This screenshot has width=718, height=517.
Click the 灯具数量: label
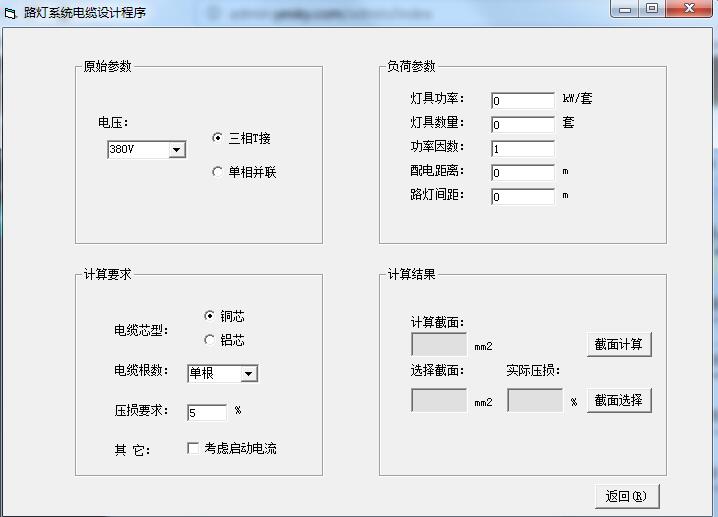pyautogui.click(x=437, y=122)
